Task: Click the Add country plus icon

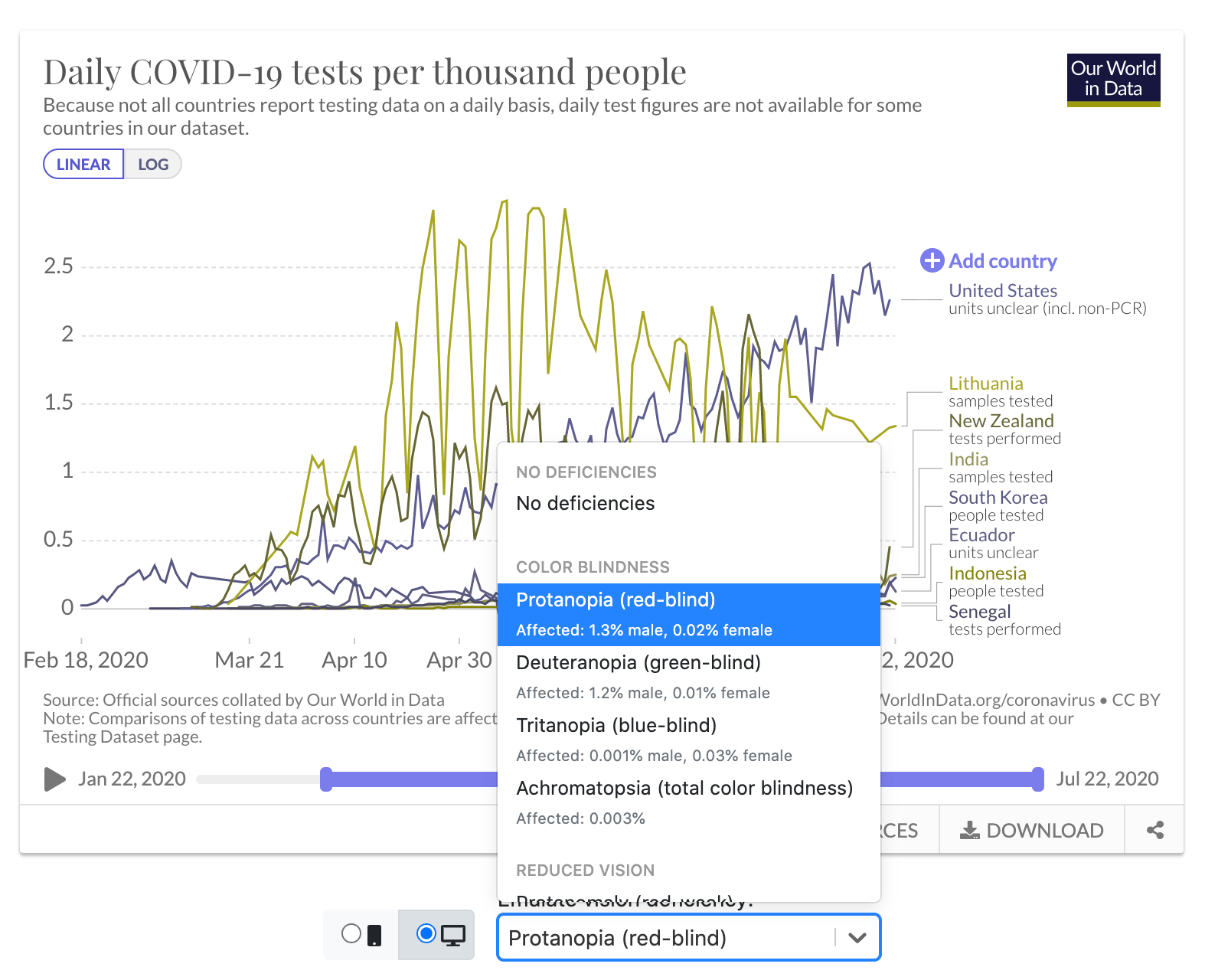Action: click(931, 261)
